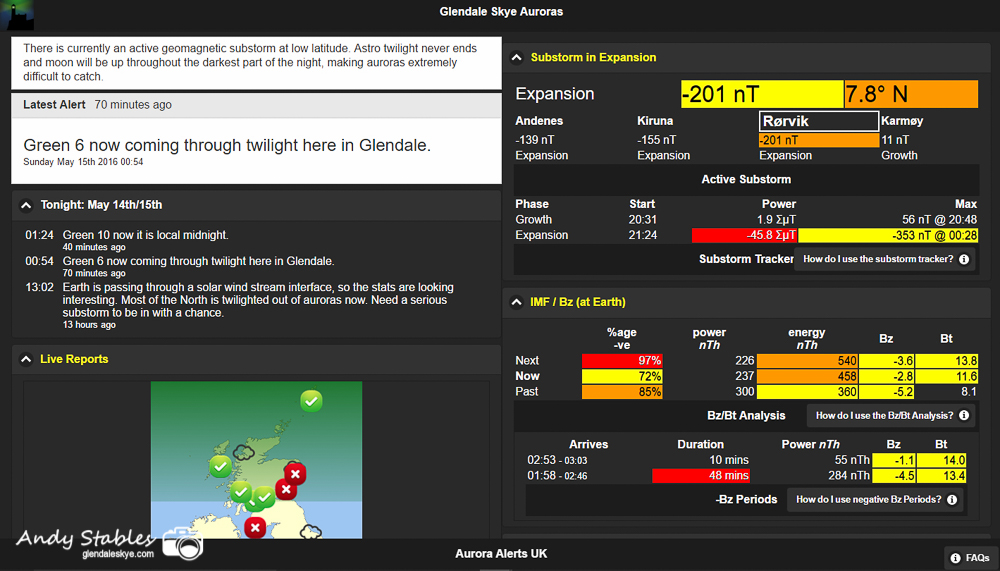Click the '1.9 ΣμT' growth power value
This screenshot has height=571, width=1000.
[776, 219]
